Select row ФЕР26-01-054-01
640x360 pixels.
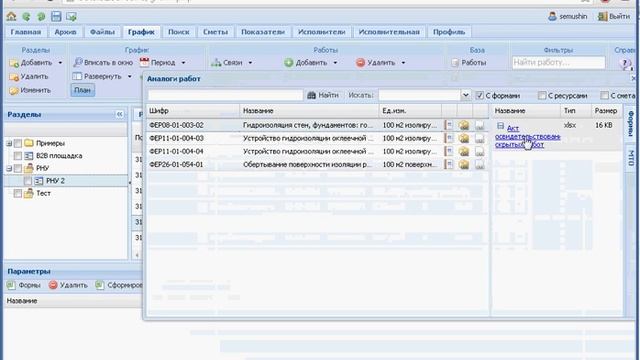tap(318, 164)
